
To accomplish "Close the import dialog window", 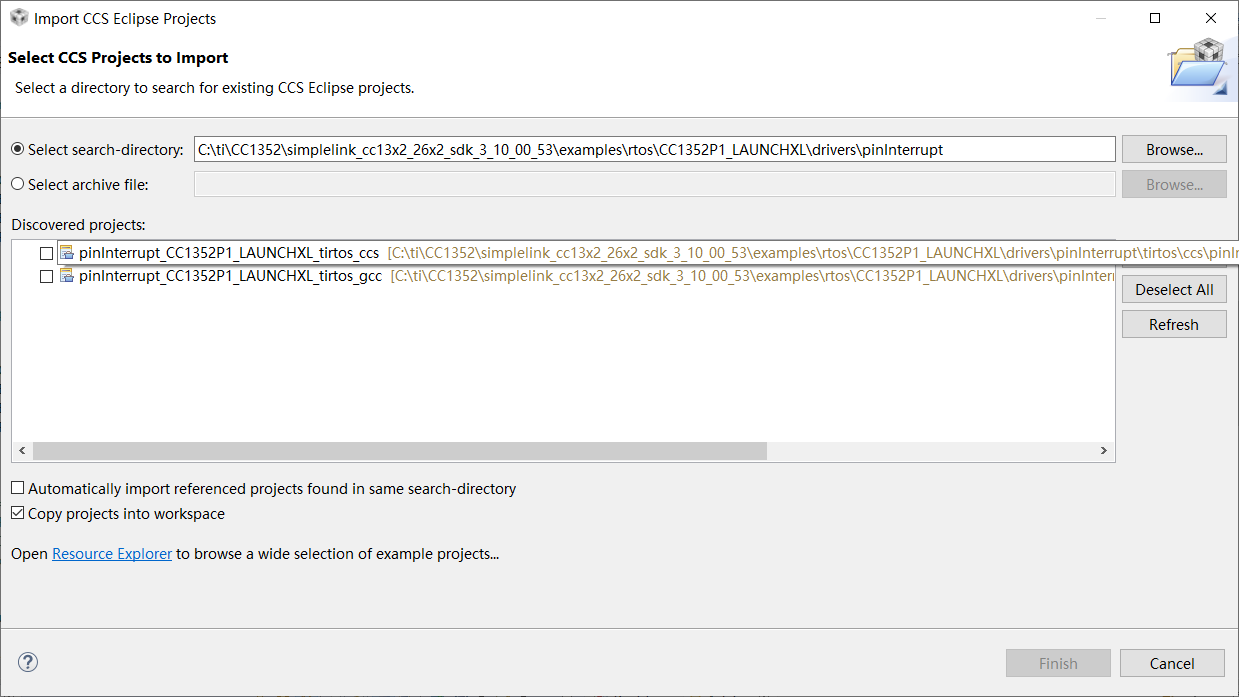I will pyautogui.click(x=1211, y=18).
